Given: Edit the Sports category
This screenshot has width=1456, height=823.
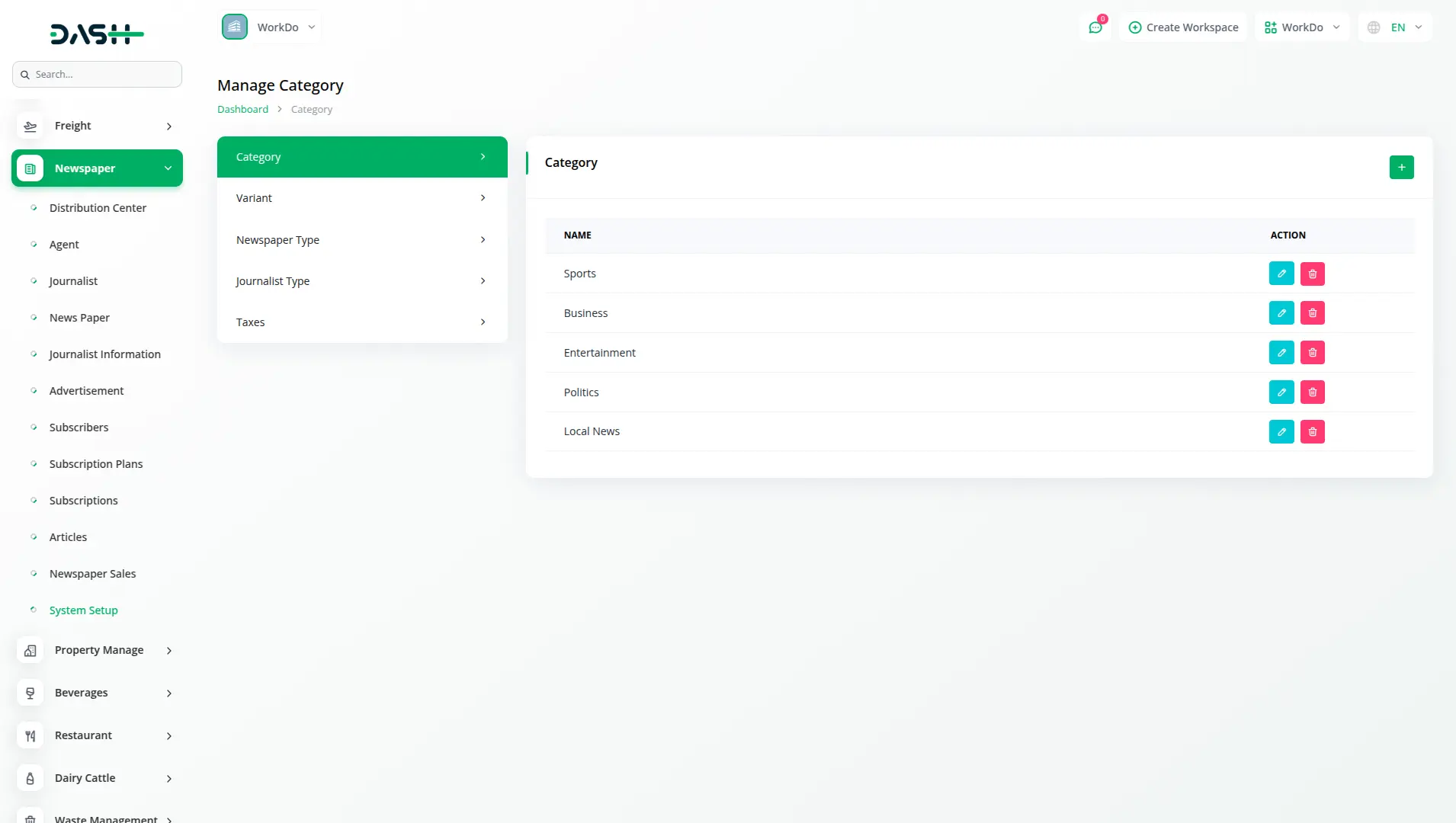Looking at the screenshot, I should click(1281, 274).
